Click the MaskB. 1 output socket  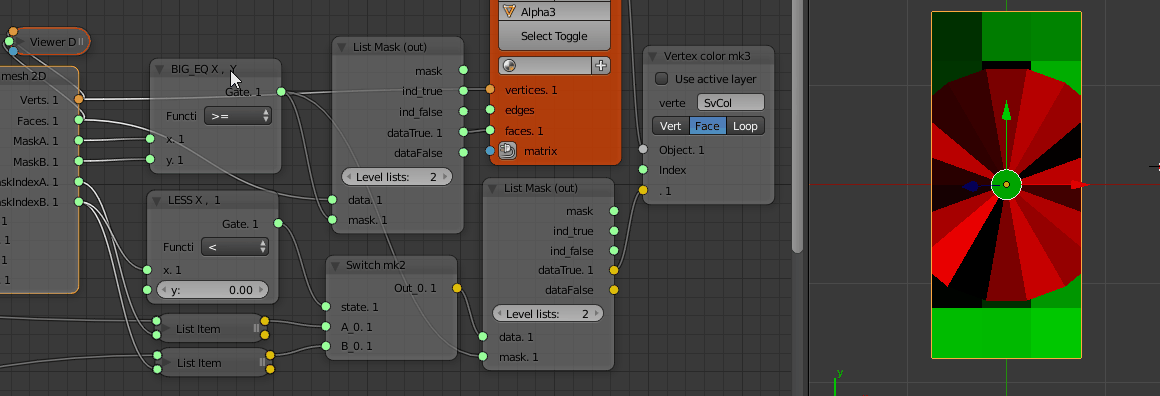tap(79, 161)
